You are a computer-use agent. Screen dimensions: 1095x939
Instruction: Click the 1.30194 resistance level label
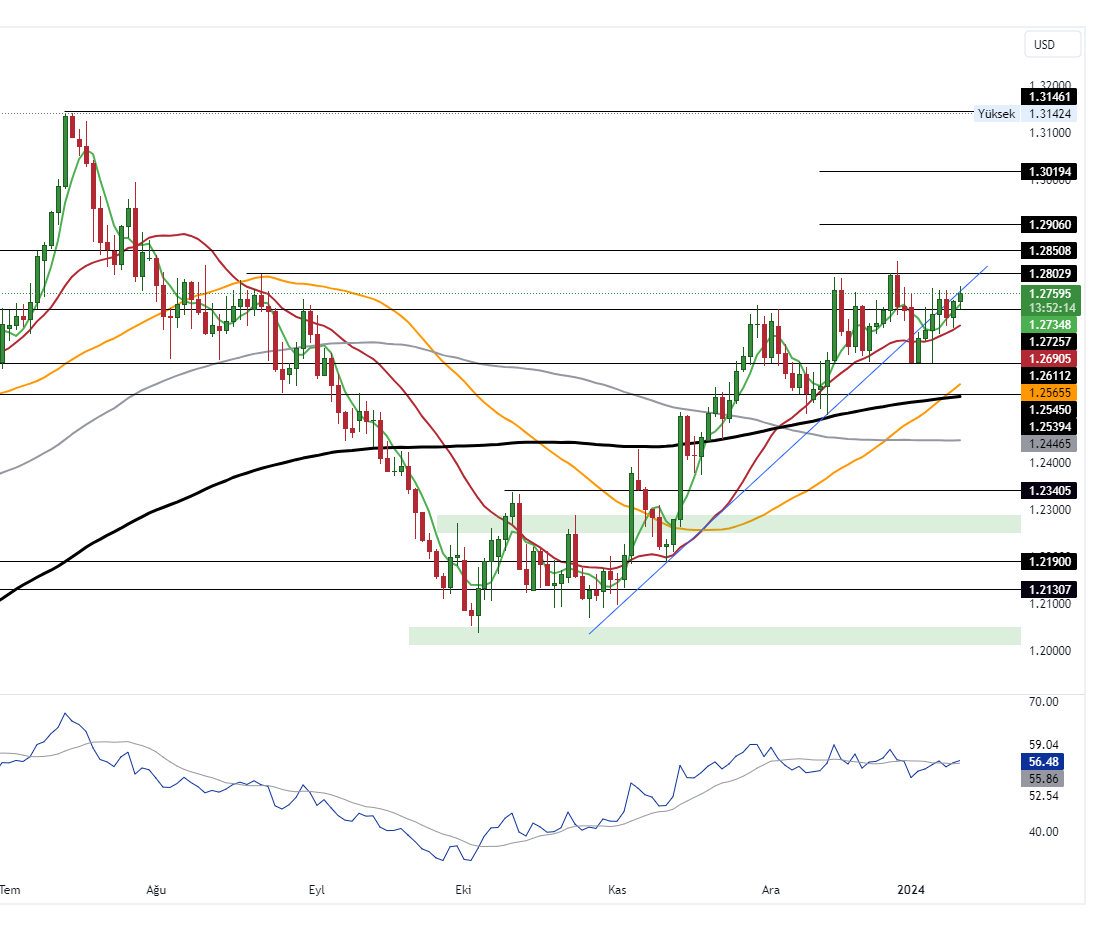[x=1047, y=172]
